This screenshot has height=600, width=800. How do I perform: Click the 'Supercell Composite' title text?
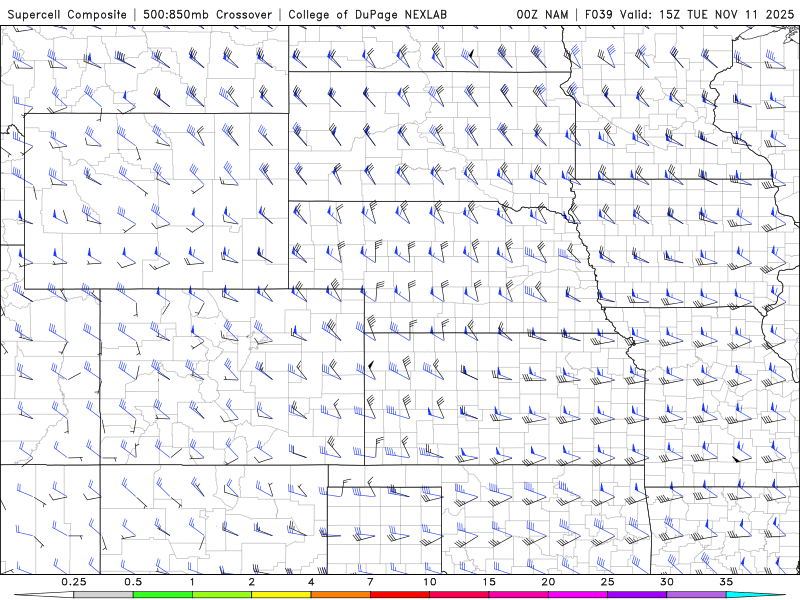67,14
